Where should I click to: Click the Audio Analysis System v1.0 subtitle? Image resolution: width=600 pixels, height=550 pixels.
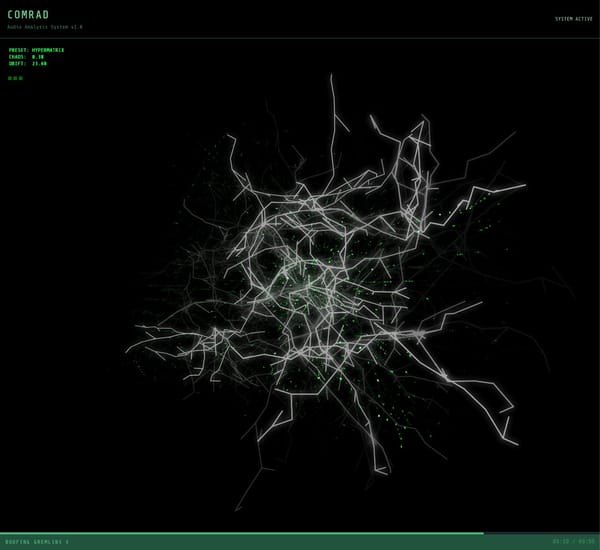click(45, 27)
